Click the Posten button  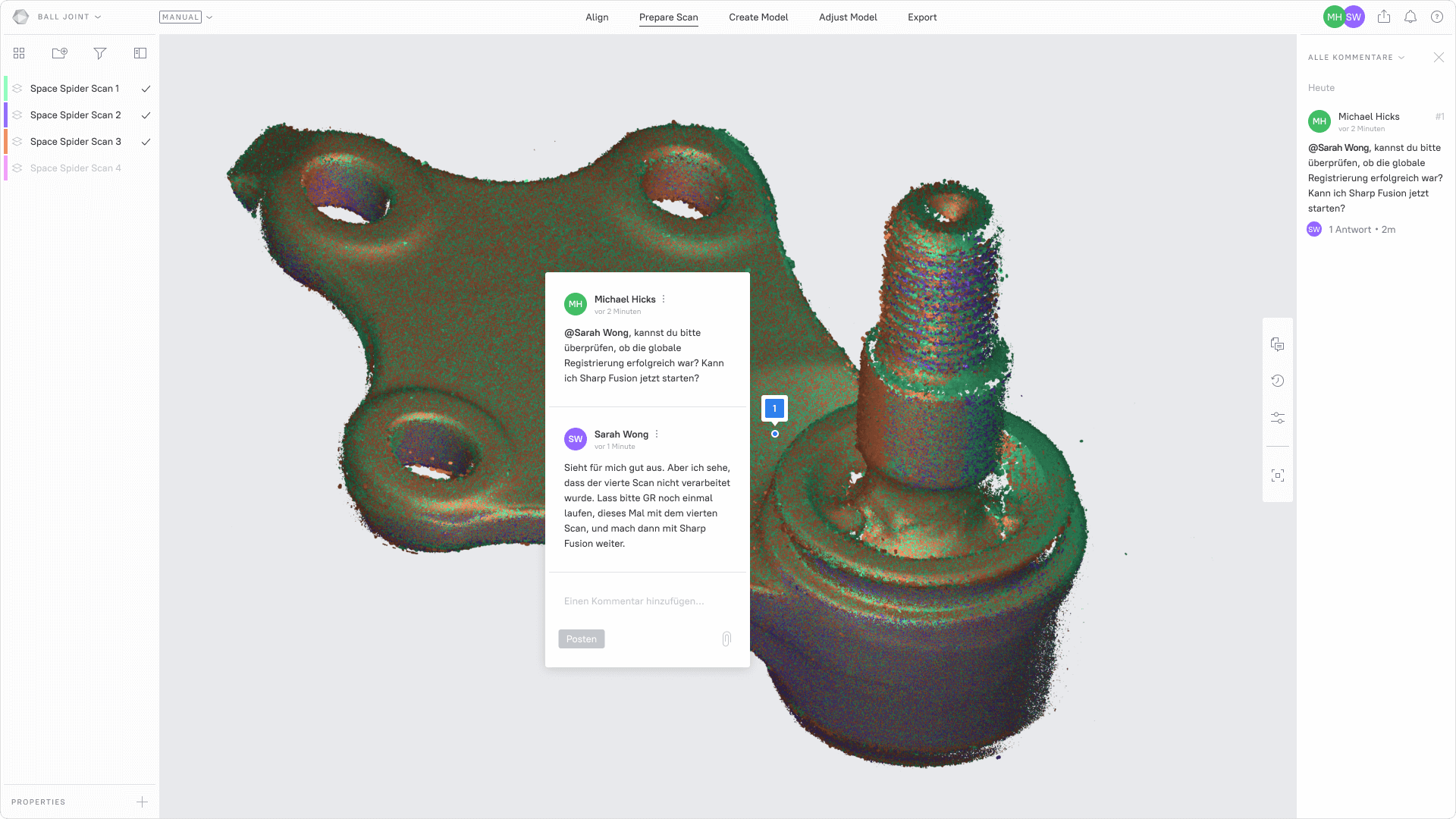pos(582,639)
